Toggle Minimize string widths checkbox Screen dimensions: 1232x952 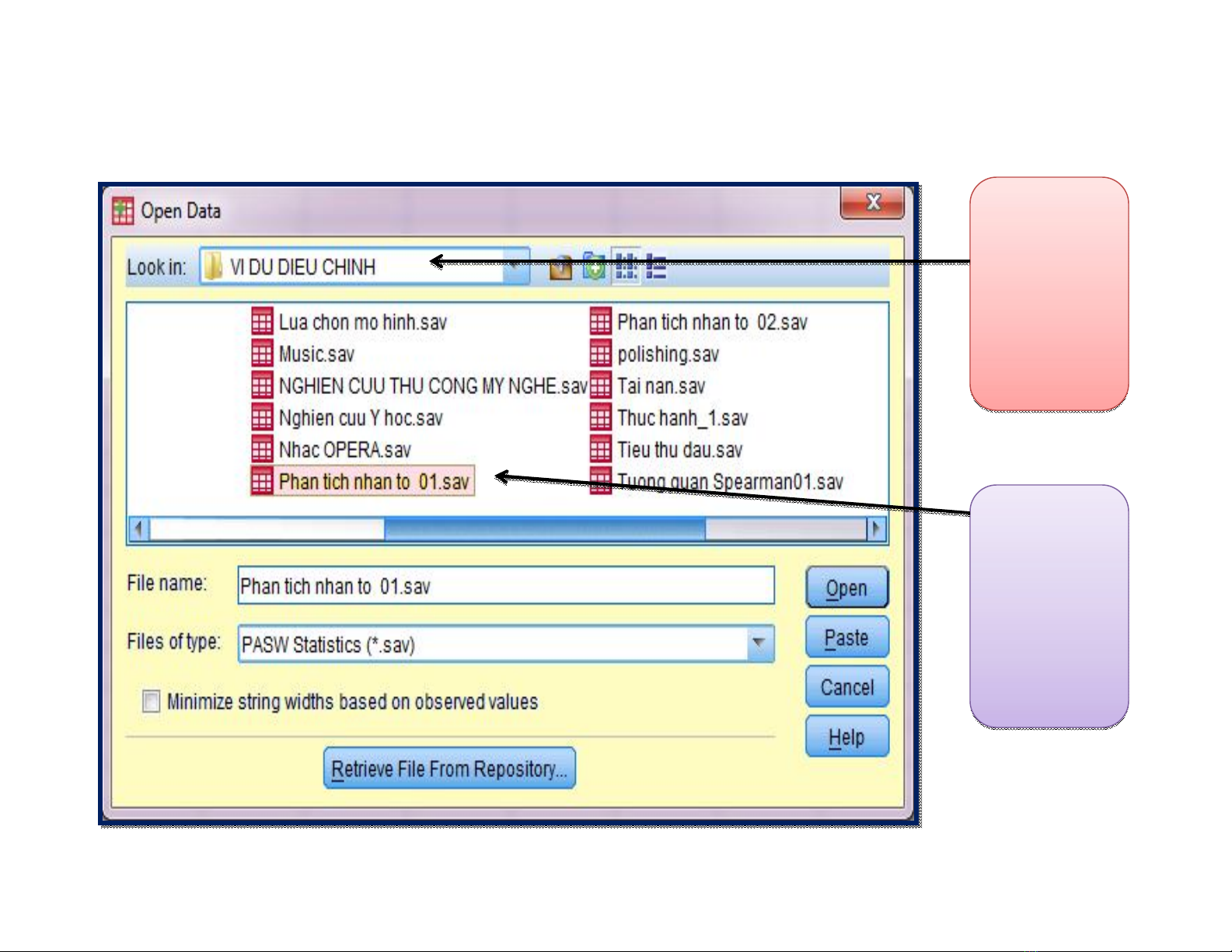pyautogui.click(x=152, y=702)
